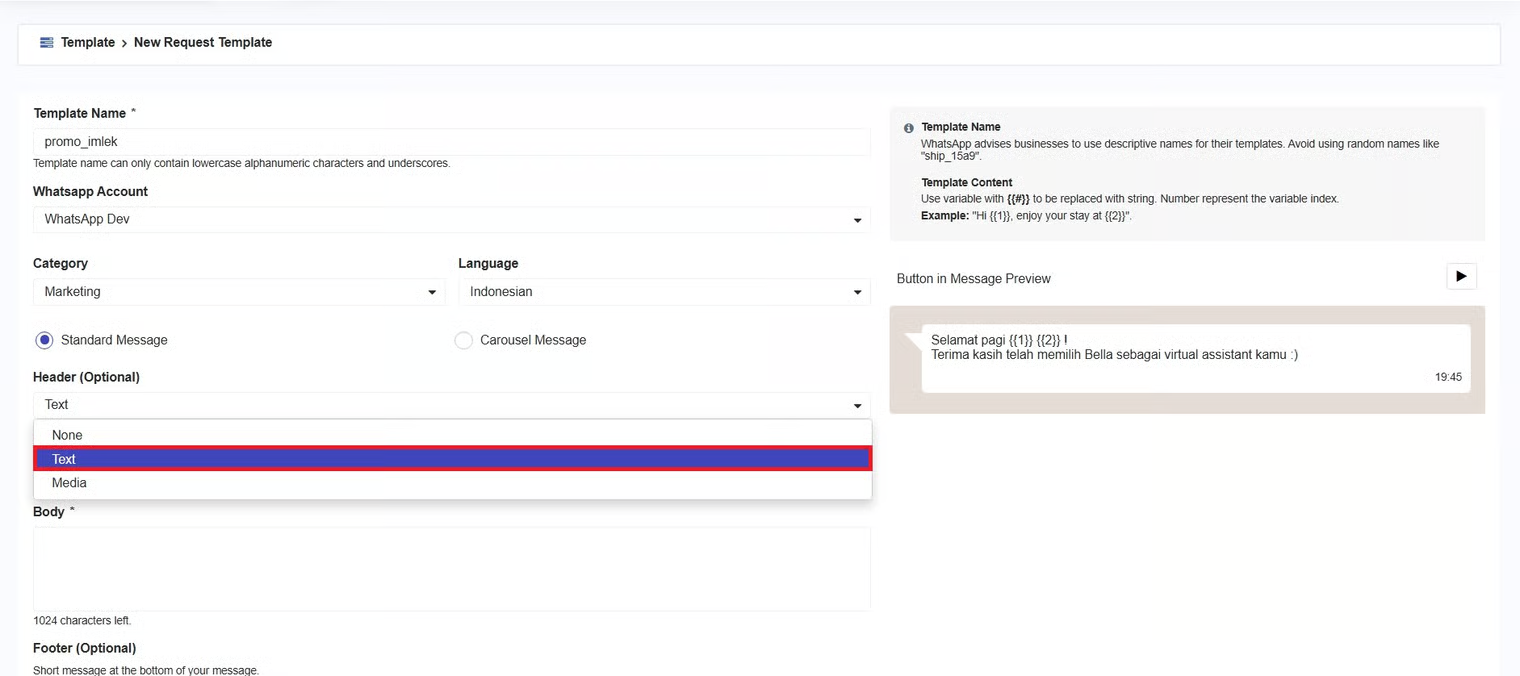Viewport: 1520px width, 676px height.
Task: Click the info icon beside Template Name help
Action: pyautogui.click(x=908, y=129)
